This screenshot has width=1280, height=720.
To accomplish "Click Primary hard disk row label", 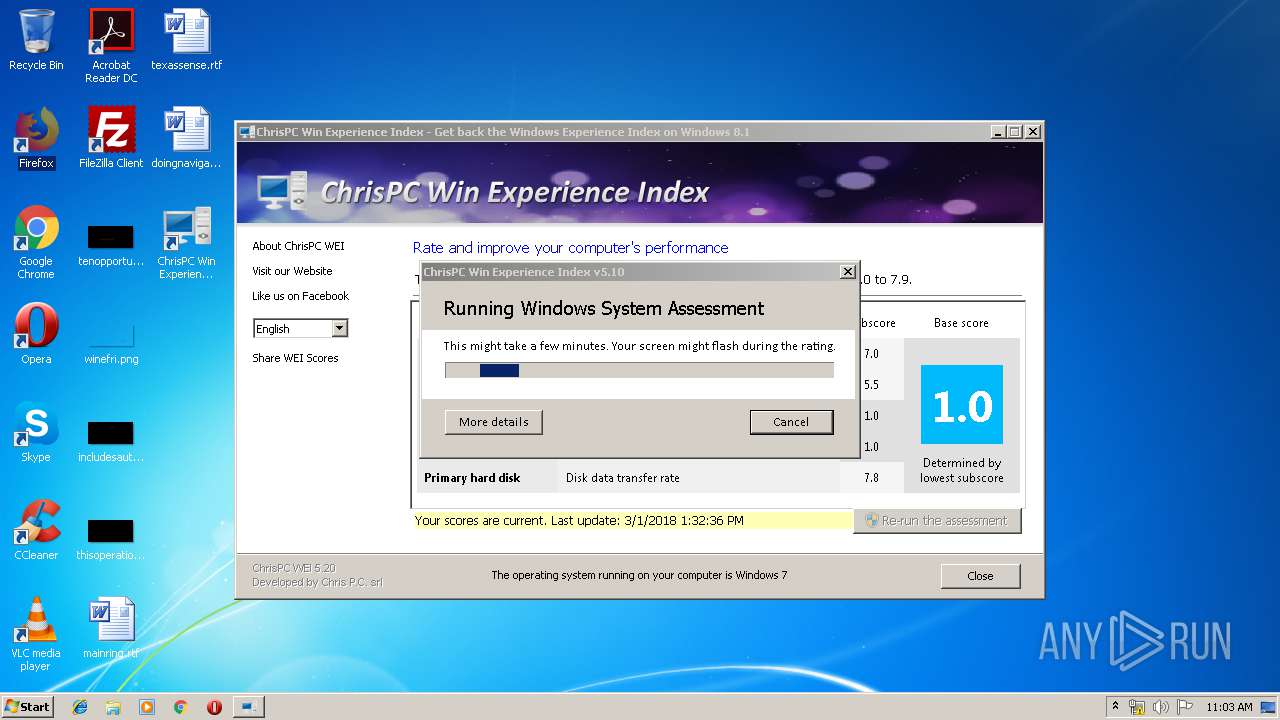I will click(472, 478).
